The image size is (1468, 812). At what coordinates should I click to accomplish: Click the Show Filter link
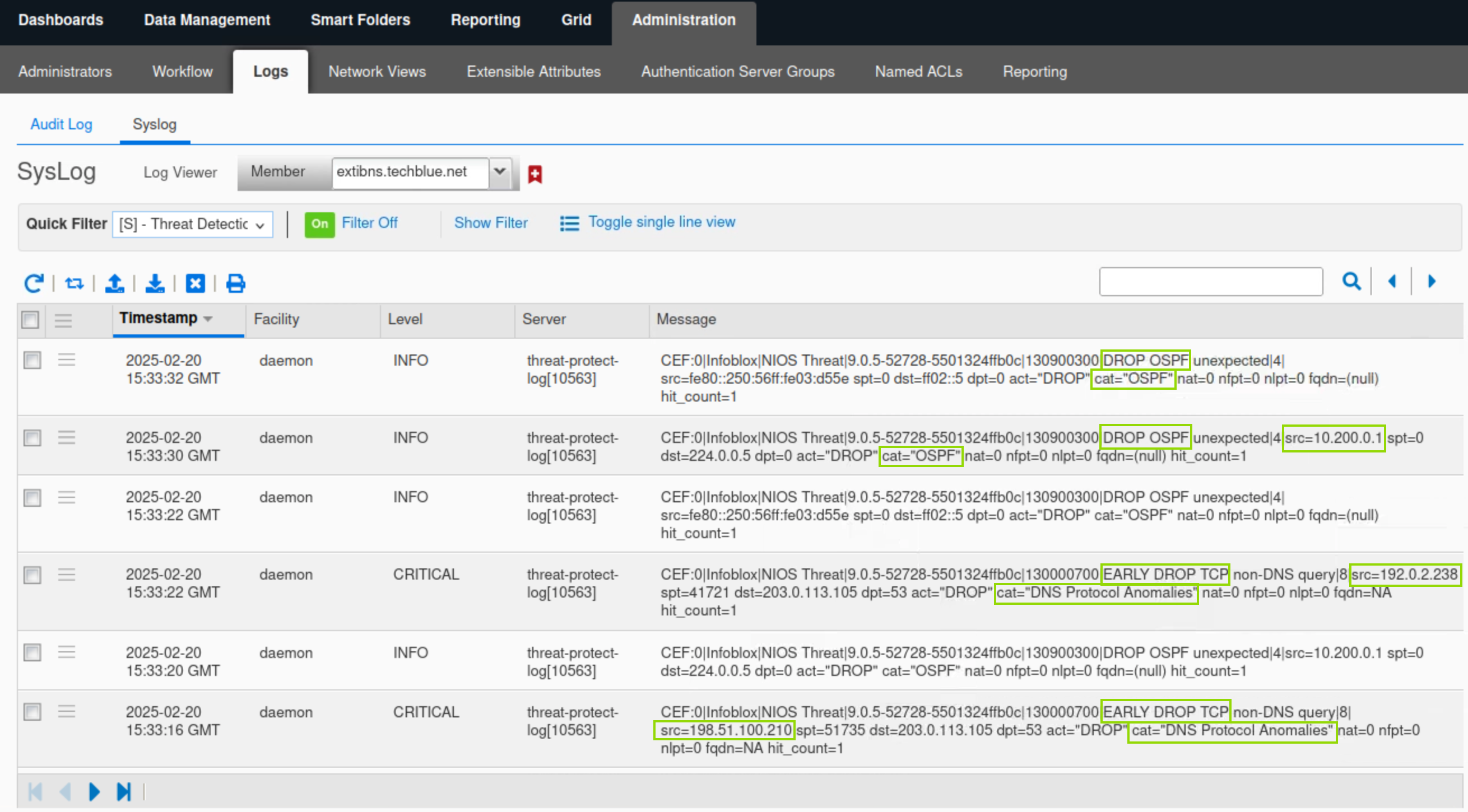(490, 223)
